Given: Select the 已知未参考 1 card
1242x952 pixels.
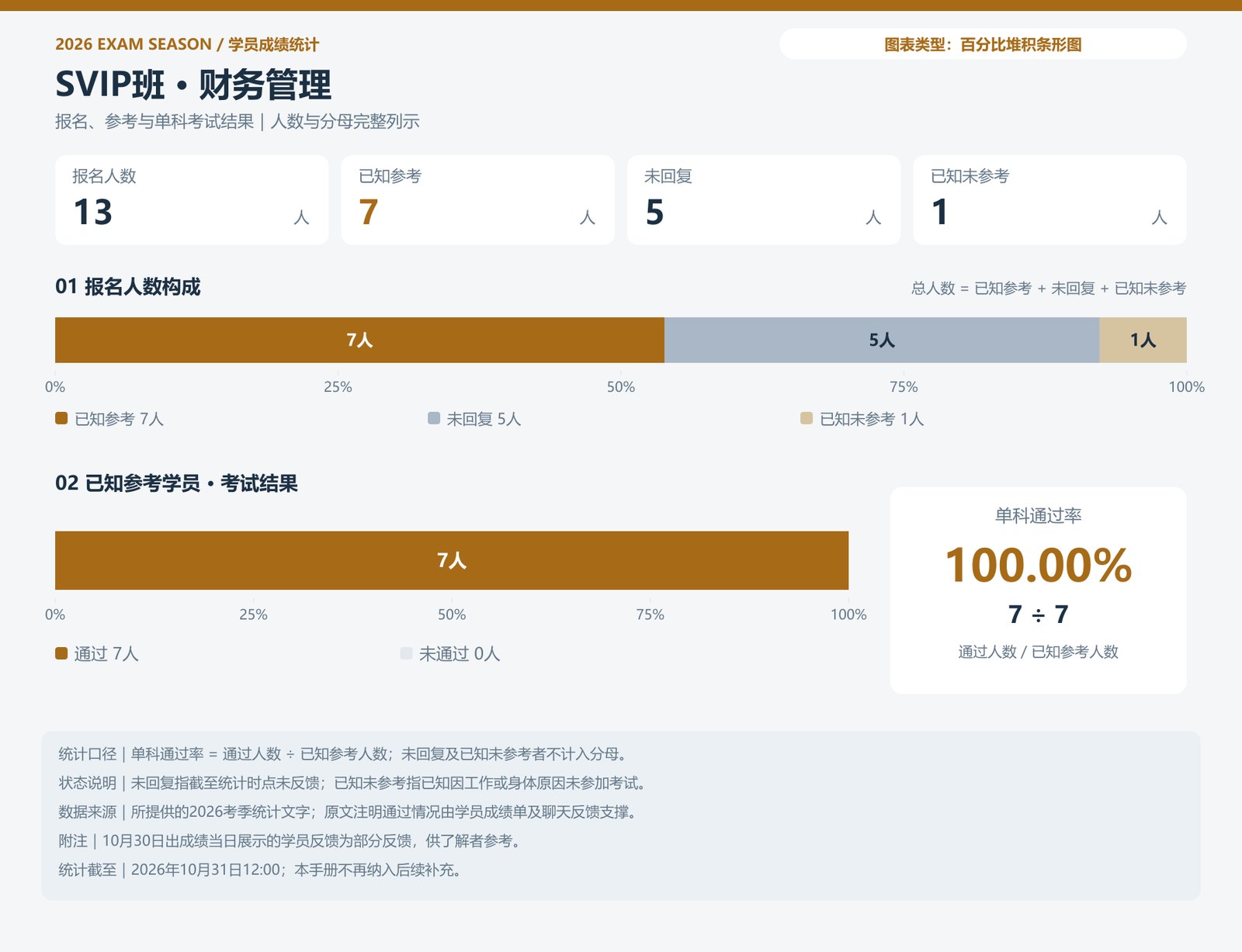Looking at the screenshot, I should click(1049, 200).
